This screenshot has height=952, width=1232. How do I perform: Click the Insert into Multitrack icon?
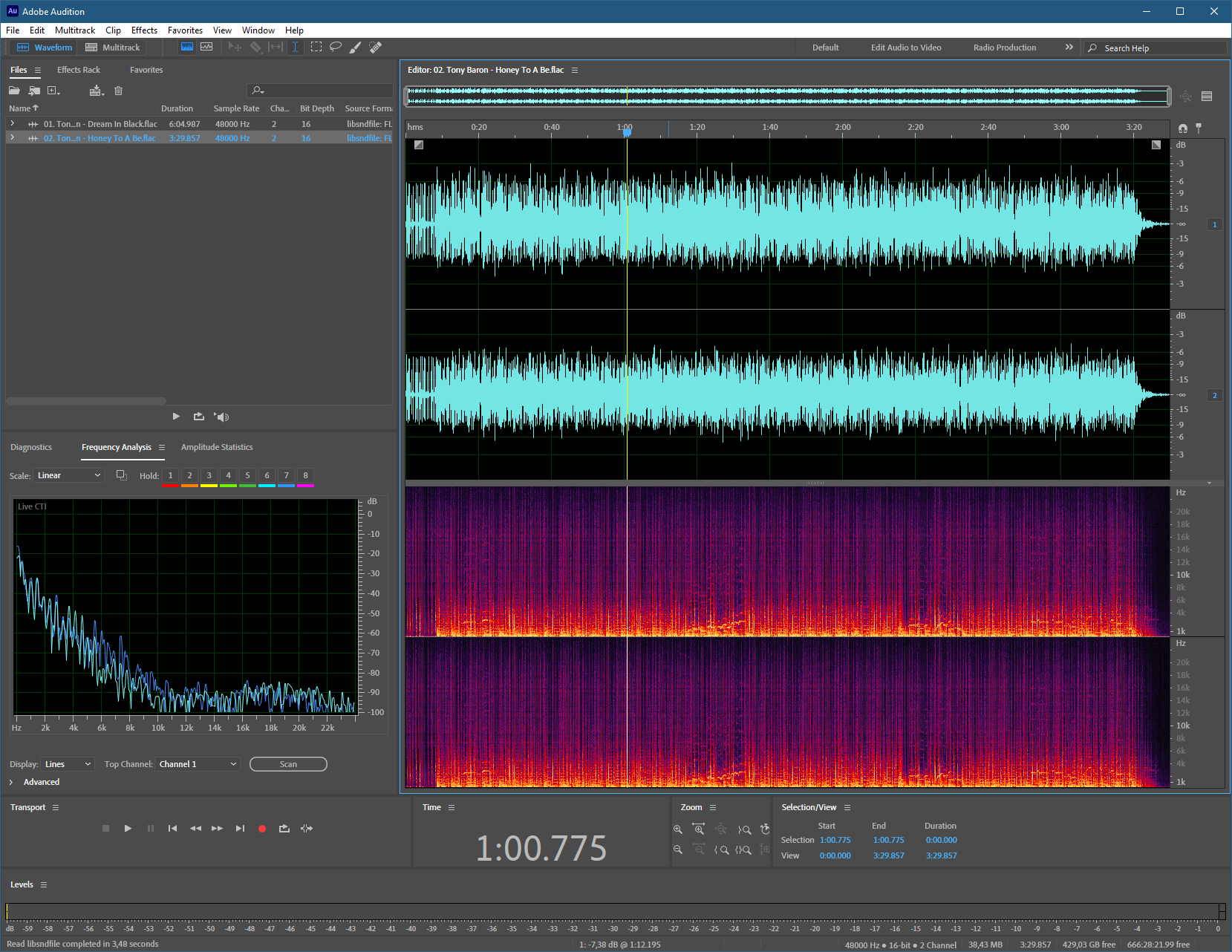pyautogui.click(x=97, y=91)
